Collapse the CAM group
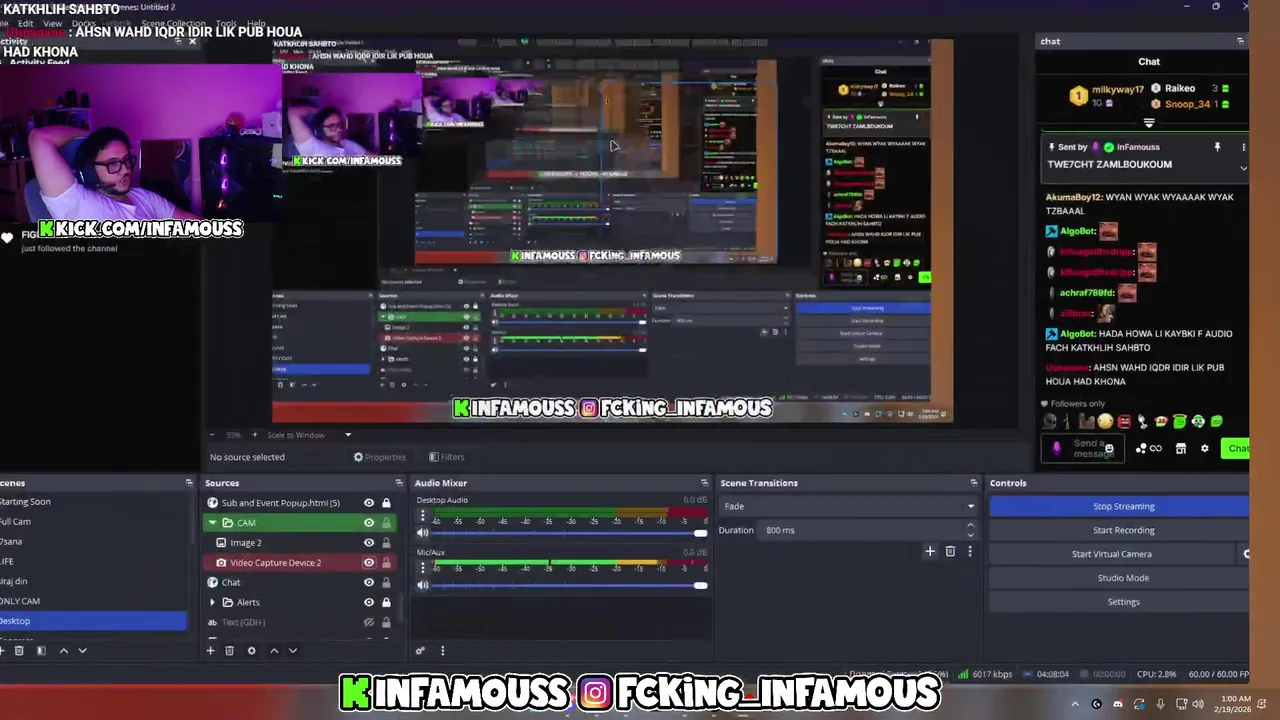Image resolution: width=1280 pixels, height=720 pixels. click(212, 523)
